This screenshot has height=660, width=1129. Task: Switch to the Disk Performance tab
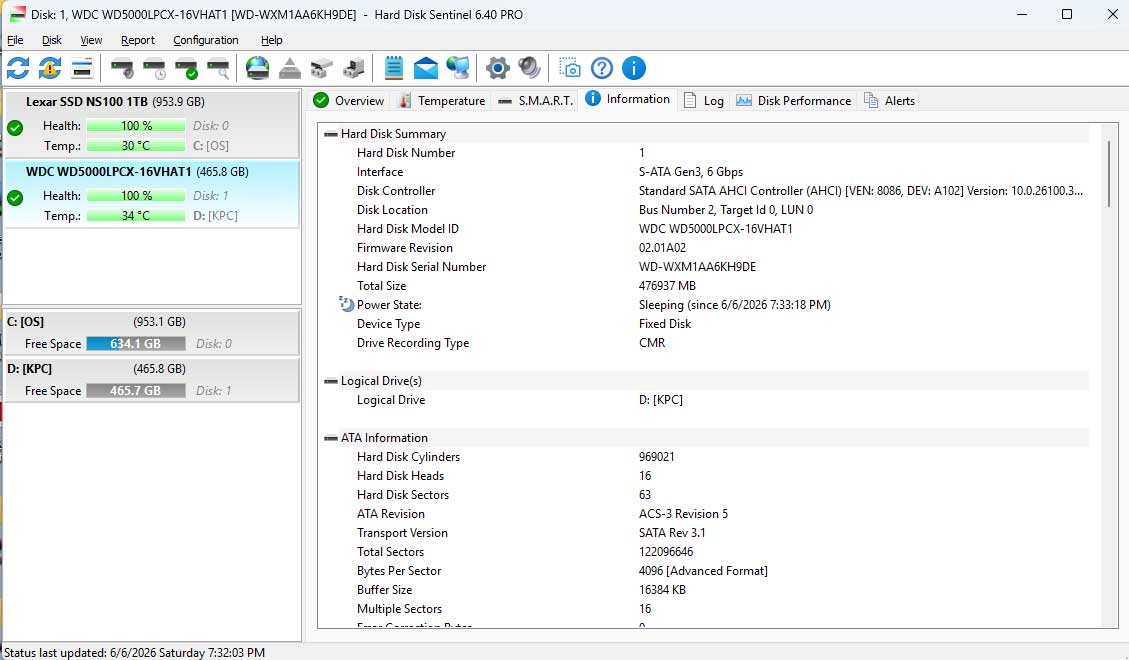coord(793,101)
